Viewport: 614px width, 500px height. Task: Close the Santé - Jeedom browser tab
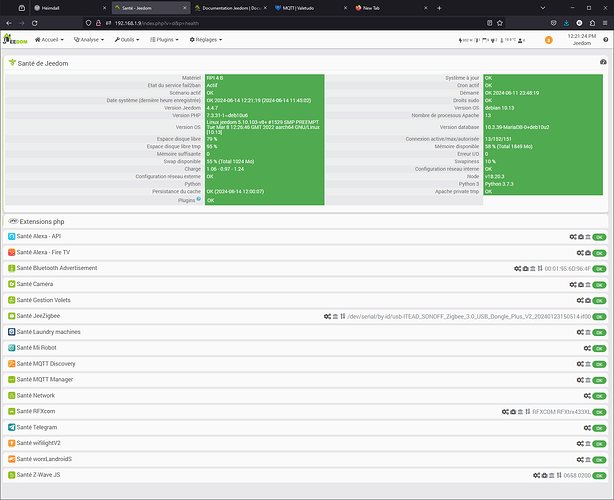point(185,8)
